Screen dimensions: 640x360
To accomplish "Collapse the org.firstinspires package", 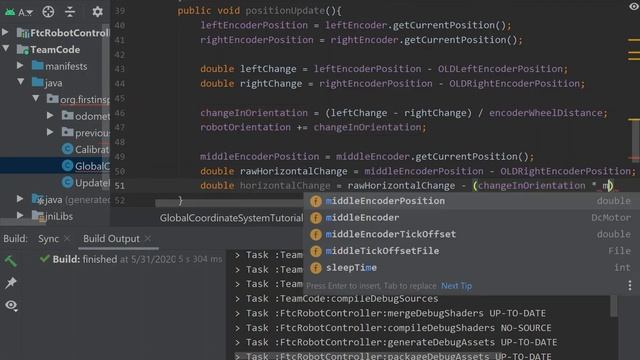I will pyautogui.click(x=36, y=98).
